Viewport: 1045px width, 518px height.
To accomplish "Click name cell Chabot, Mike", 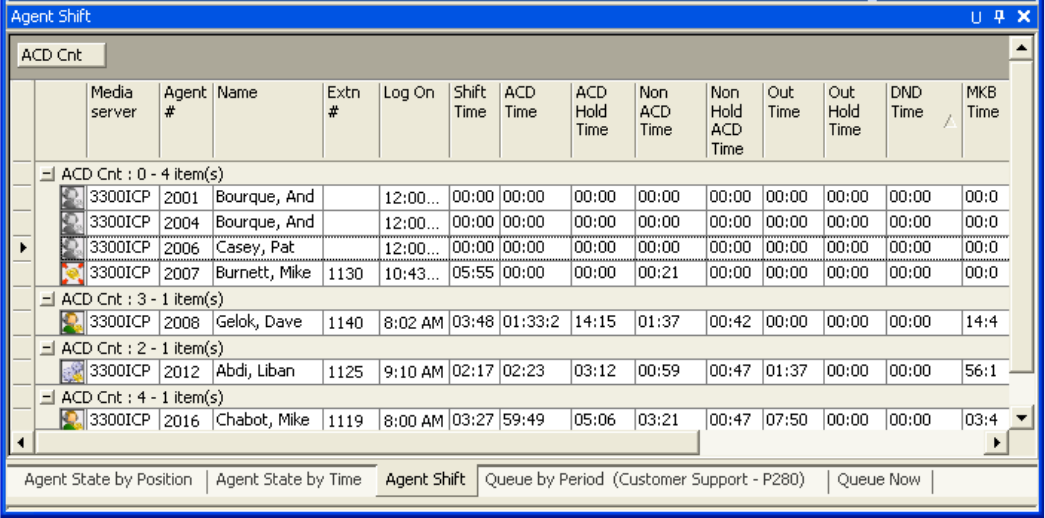I will (268, 419).
